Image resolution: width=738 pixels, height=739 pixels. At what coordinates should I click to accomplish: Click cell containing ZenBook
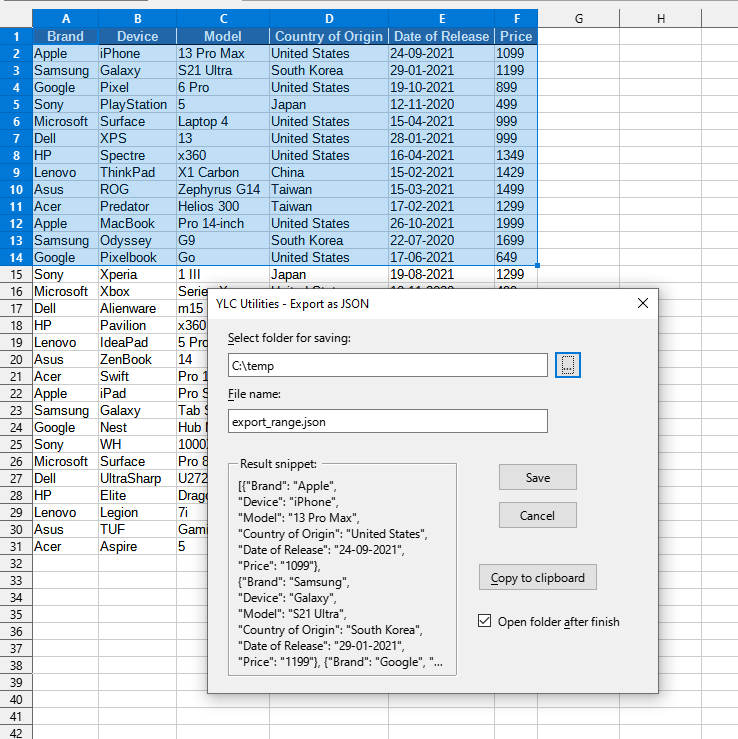click(137, 359)
